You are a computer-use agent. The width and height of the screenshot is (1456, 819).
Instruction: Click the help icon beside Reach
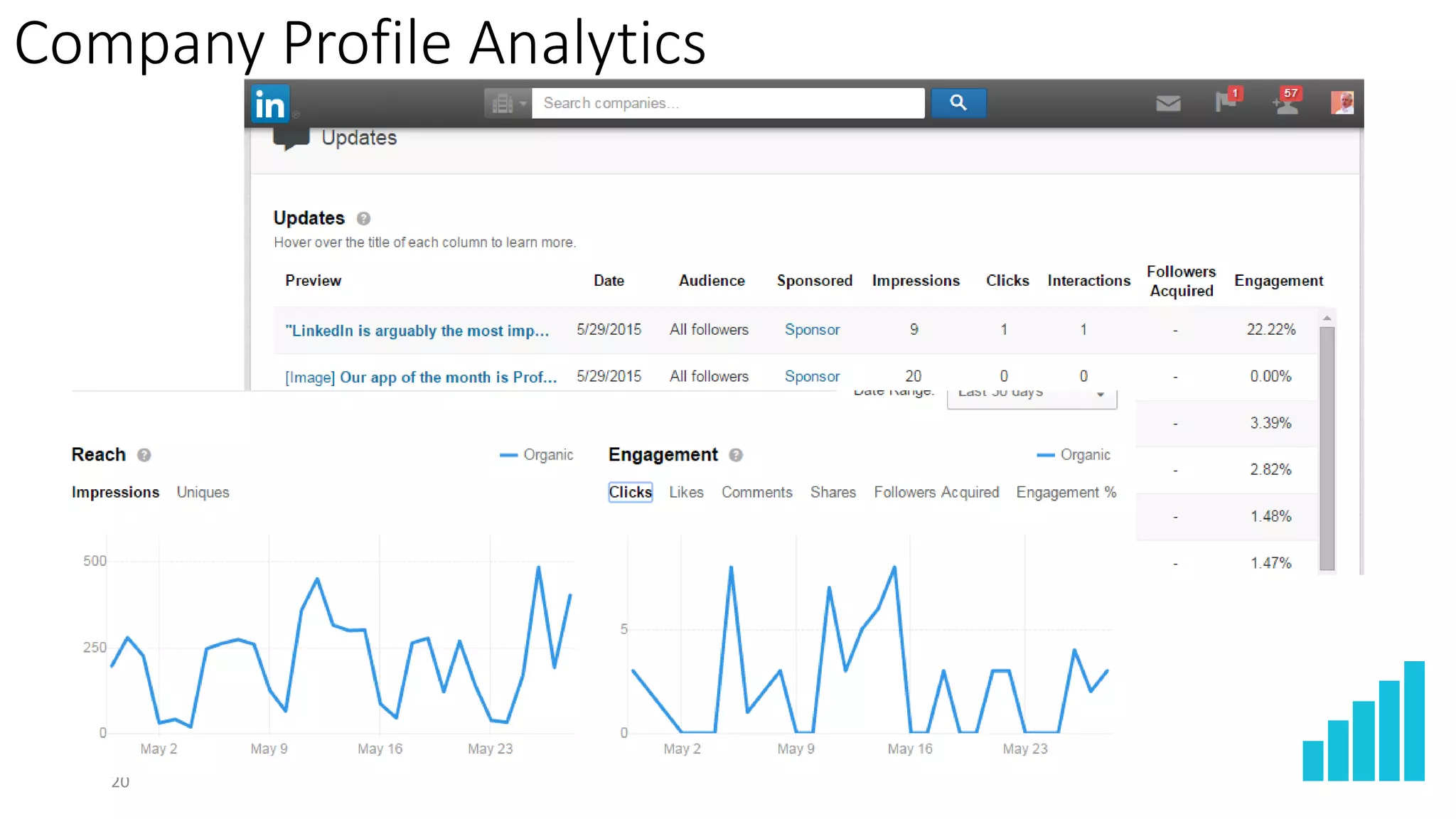[144, 455]
